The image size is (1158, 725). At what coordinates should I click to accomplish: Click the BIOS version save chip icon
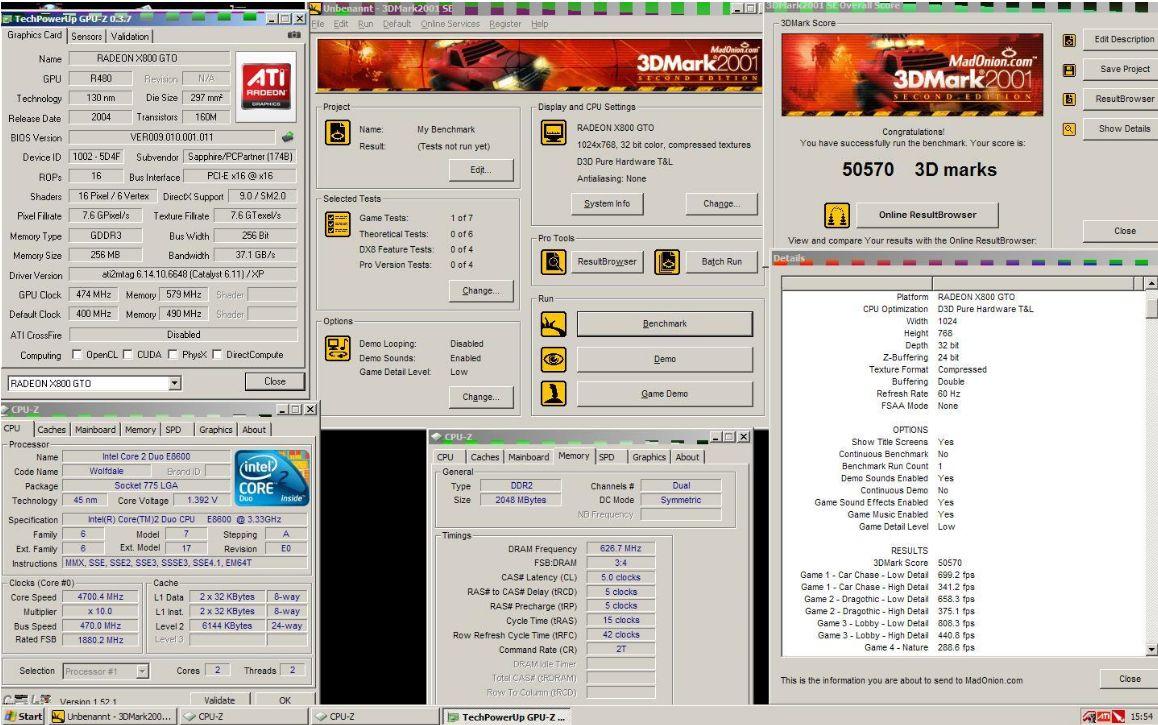click(288, 137)
